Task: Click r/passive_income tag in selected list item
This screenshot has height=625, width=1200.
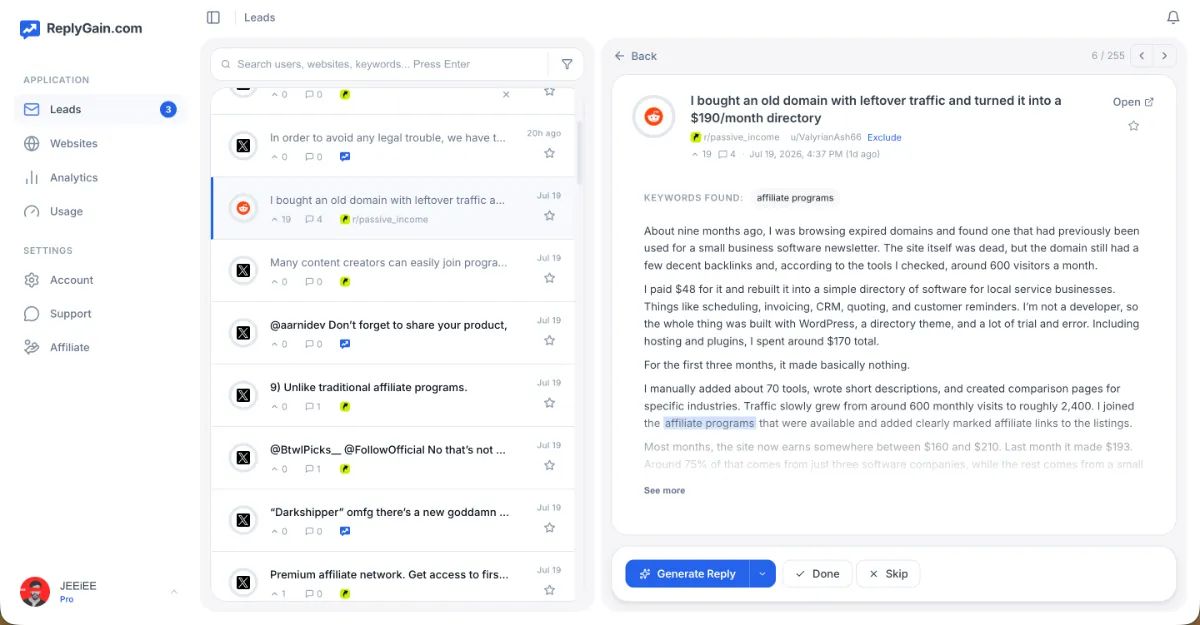Action: pos(384,219)
